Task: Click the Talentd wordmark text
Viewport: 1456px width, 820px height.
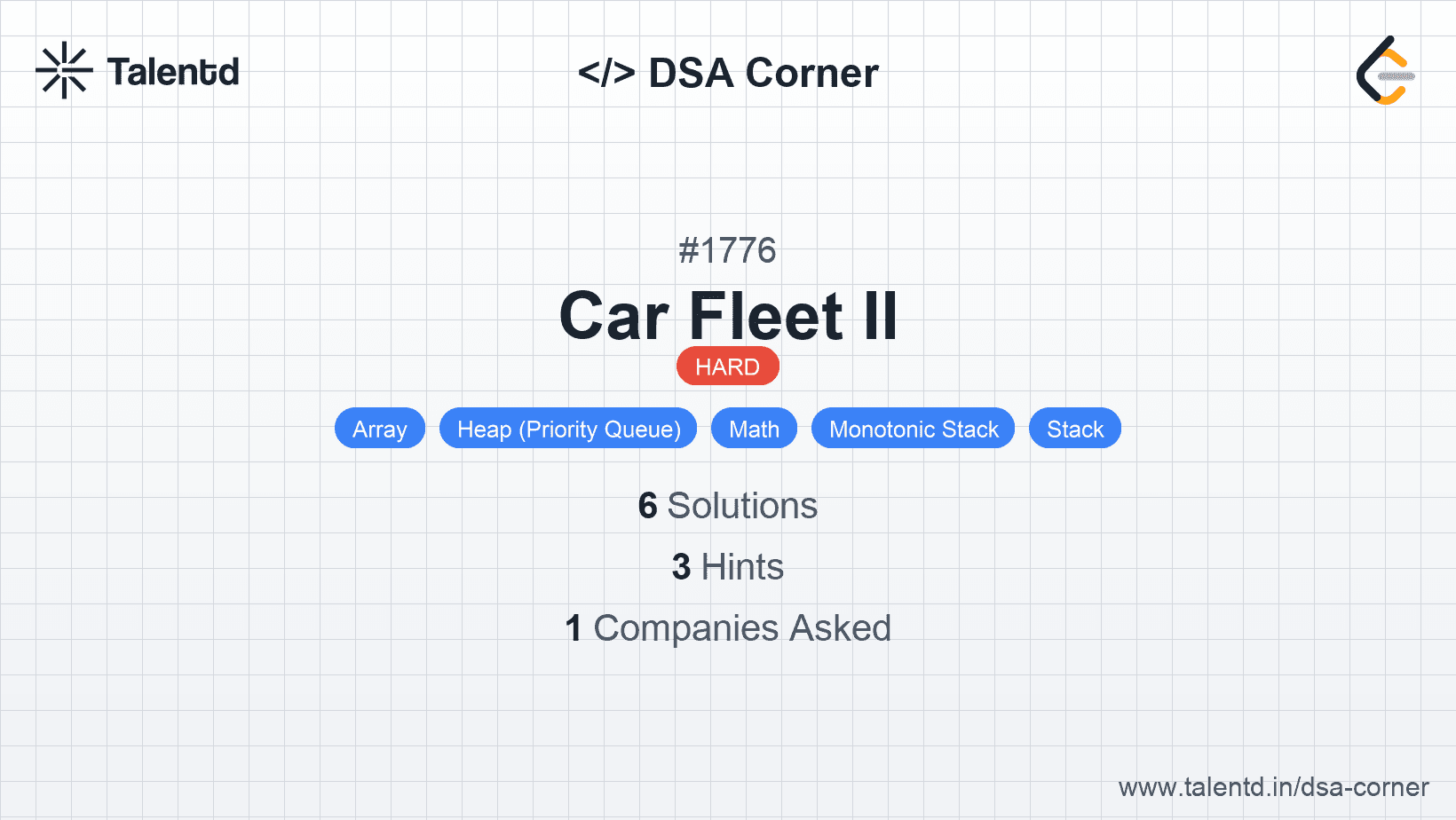Action: [173, 72]
